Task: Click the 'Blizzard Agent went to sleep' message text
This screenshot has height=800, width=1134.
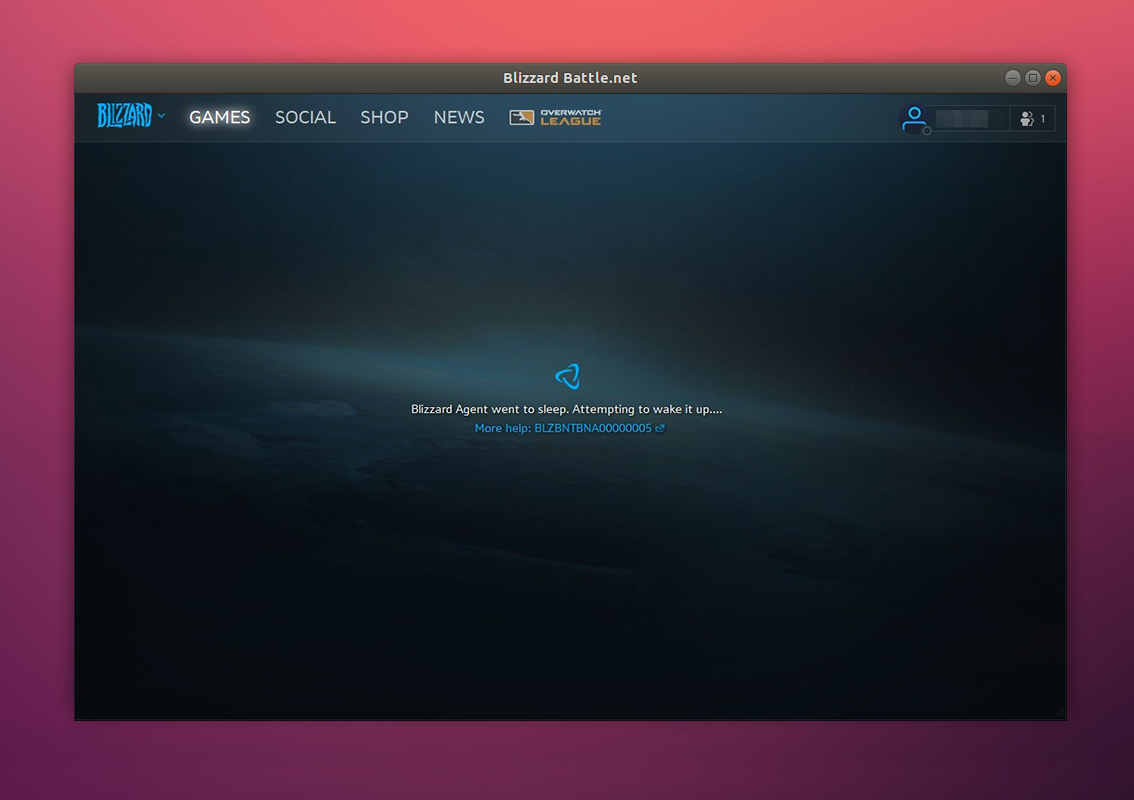Action: click(x=566, y=409)
